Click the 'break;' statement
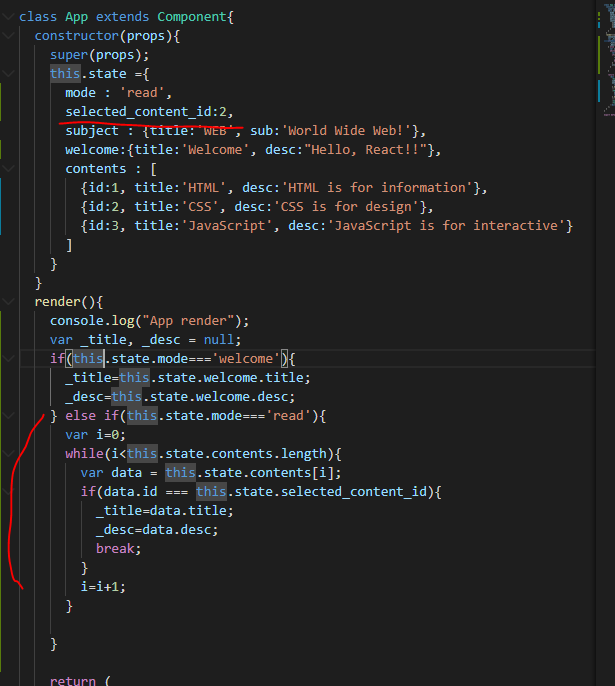 coord(119,549)
